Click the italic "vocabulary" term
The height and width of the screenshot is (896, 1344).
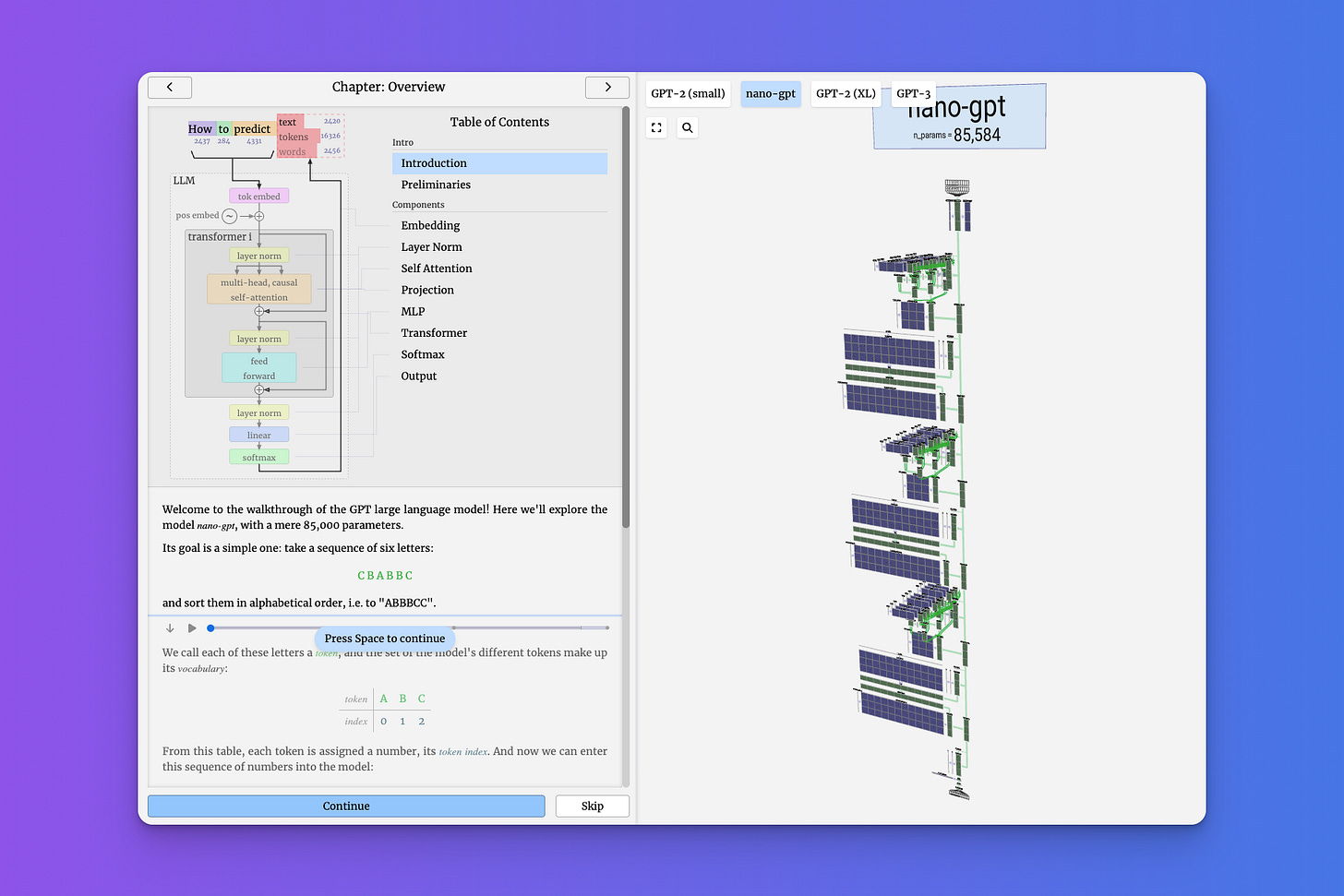[x=201, y=669]
